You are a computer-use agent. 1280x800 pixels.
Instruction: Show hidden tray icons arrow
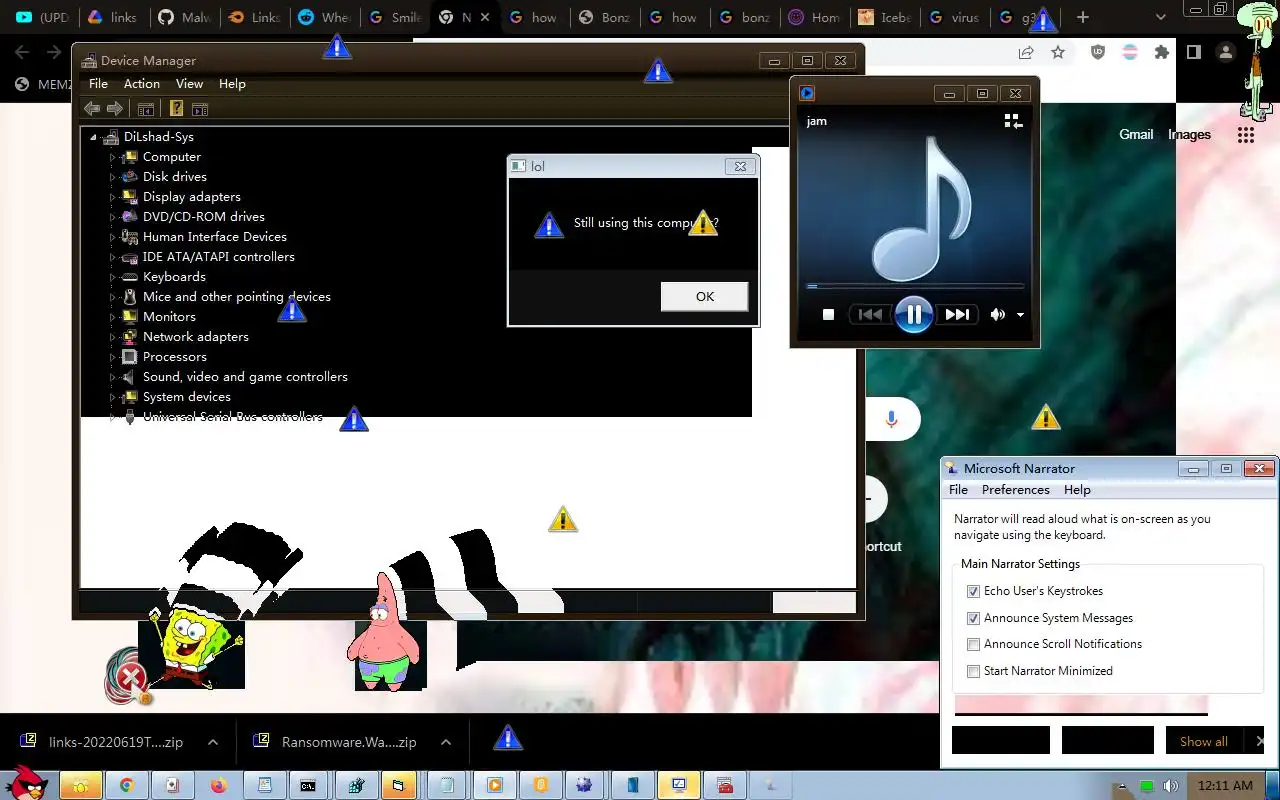coord(1122,786)
